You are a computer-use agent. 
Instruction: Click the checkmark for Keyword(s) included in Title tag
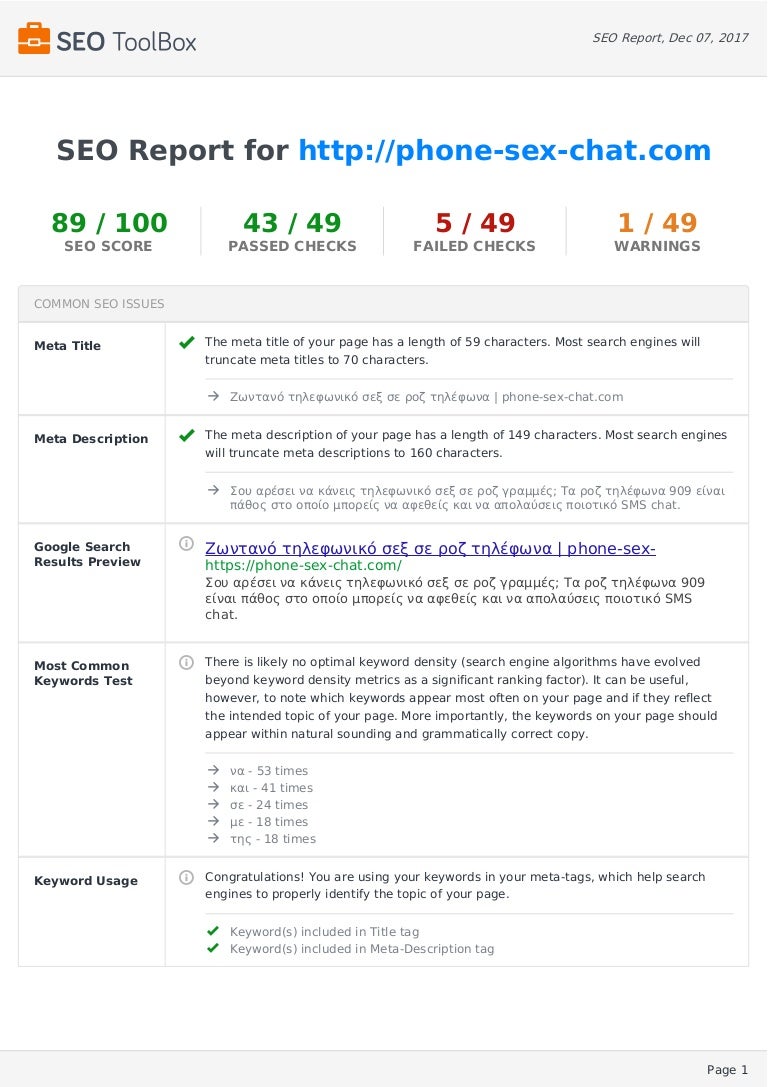[213, 931]
